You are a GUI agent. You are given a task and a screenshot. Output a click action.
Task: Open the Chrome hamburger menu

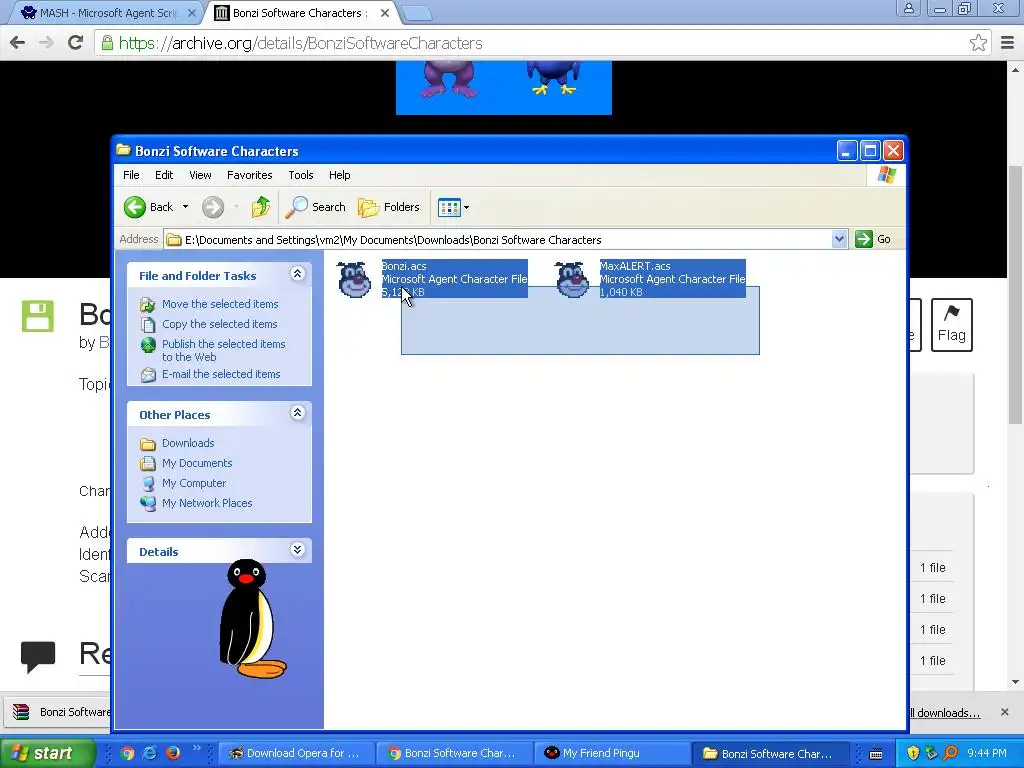pyautogui.click(x=1008, y=43)
